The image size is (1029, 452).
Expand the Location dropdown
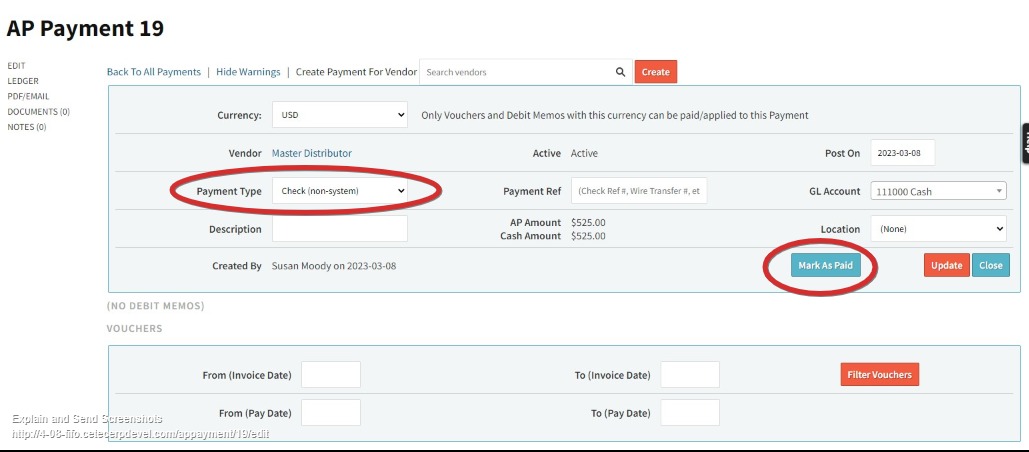(x=938, y=229)
